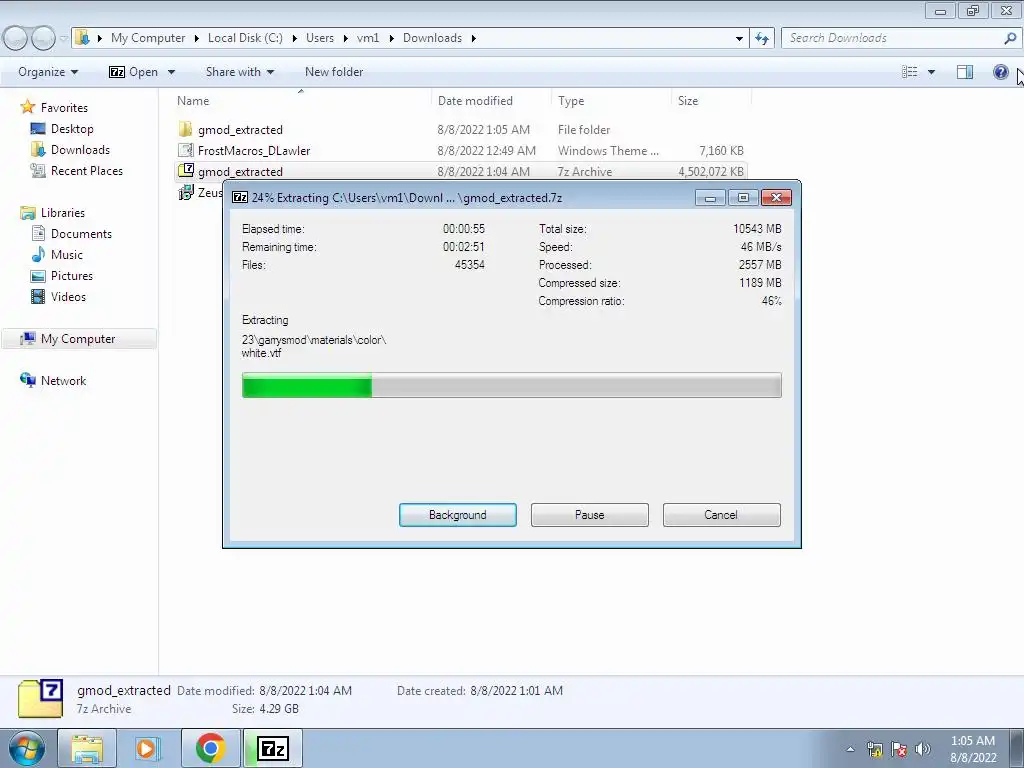Click the green extraction progress bar
The image size is (1024, 768).
[511, 385]
